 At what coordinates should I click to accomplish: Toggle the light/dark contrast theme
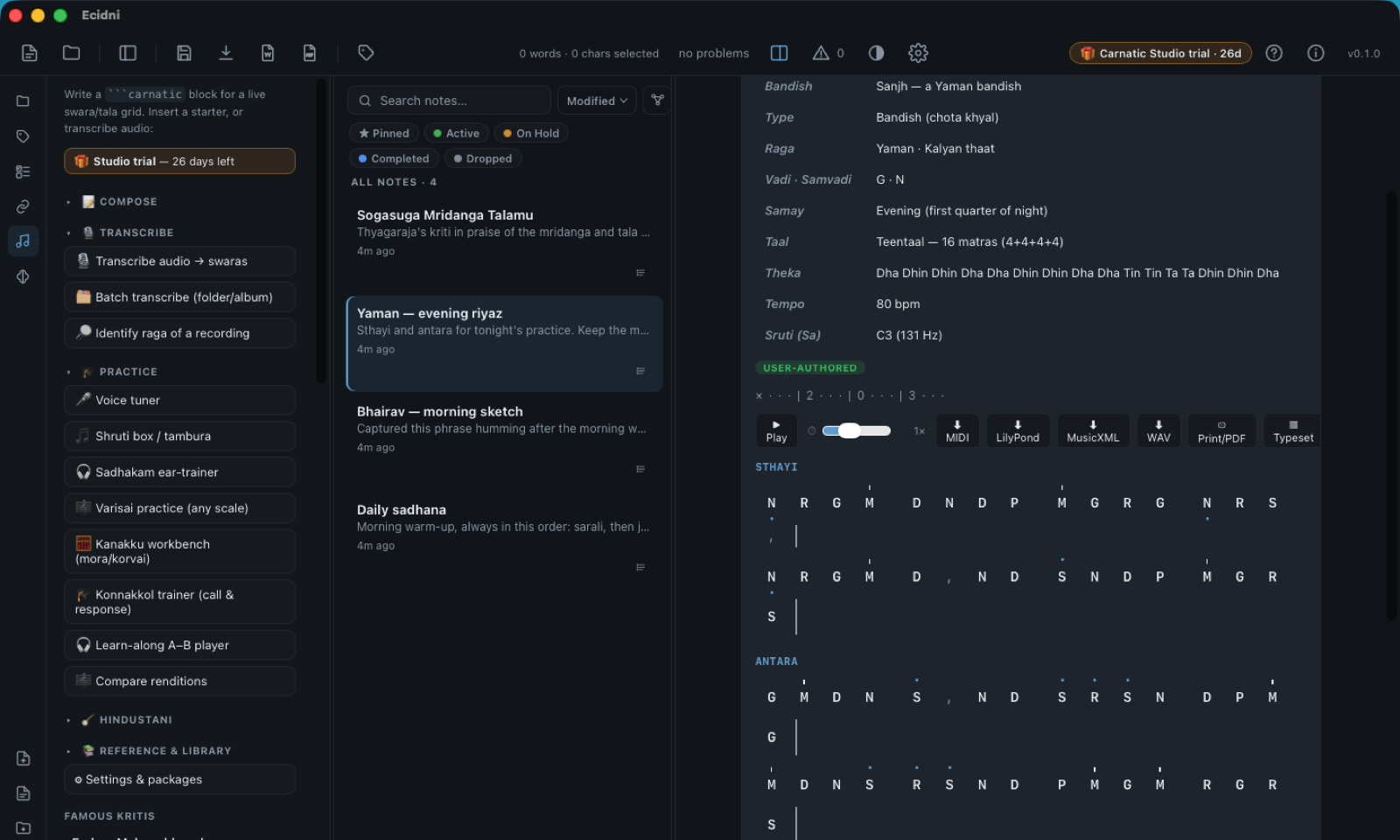point(876,53)
